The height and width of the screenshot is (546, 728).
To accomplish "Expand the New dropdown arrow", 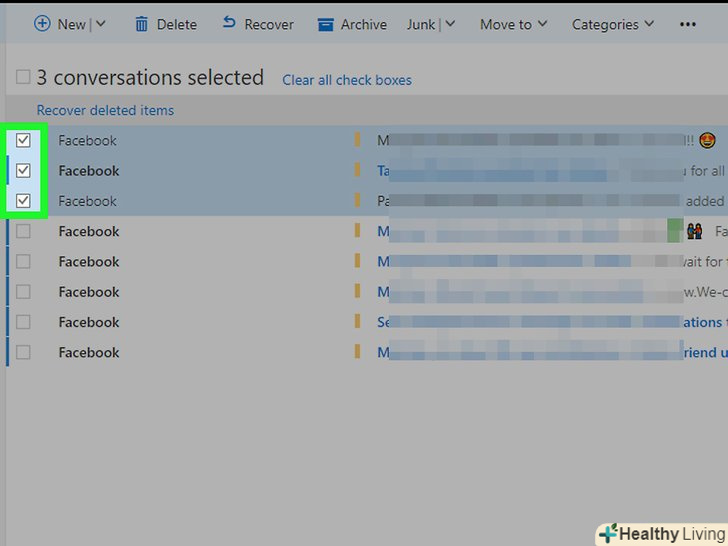I will click(101, 24).
